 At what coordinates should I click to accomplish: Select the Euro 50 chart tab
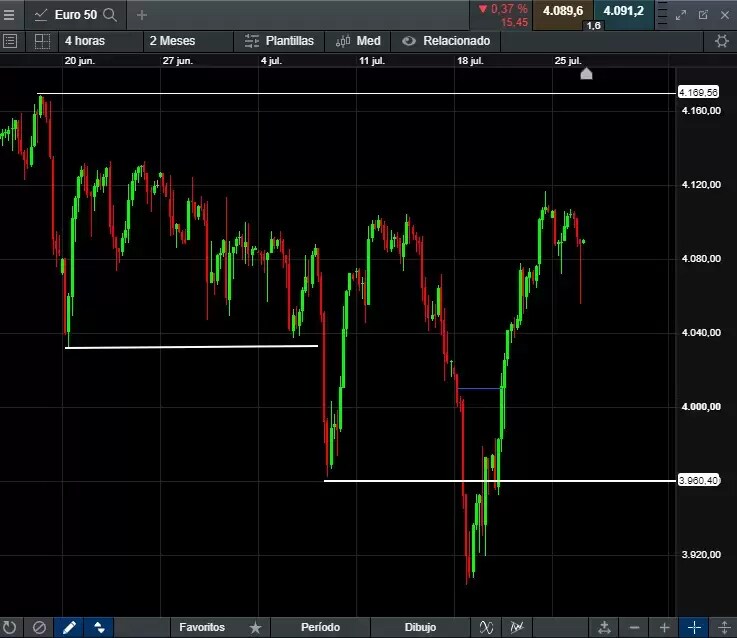(x=75, y=15)
